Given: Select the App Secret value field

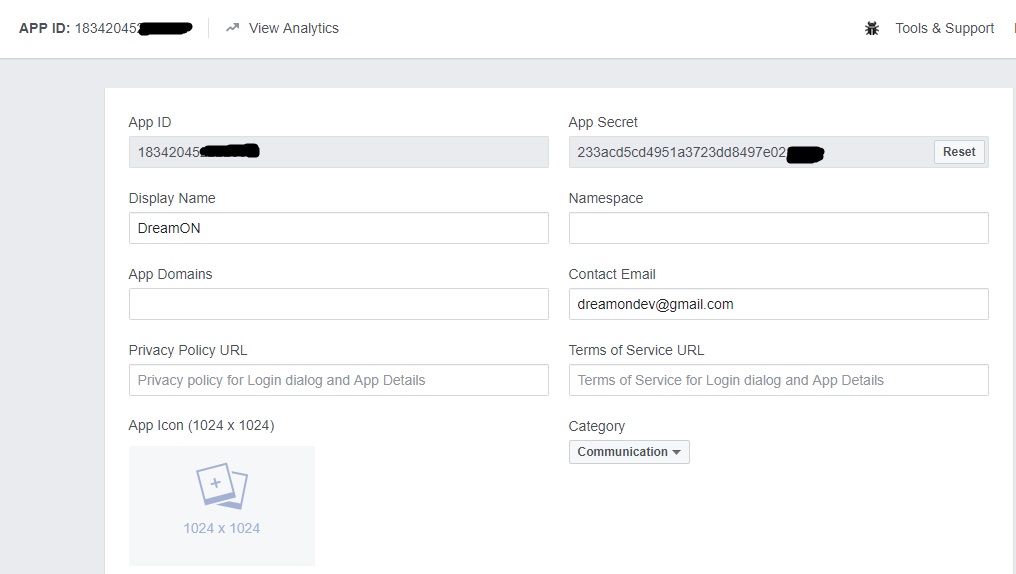Looking at the screenshot, I should click(x=750, y=152).
